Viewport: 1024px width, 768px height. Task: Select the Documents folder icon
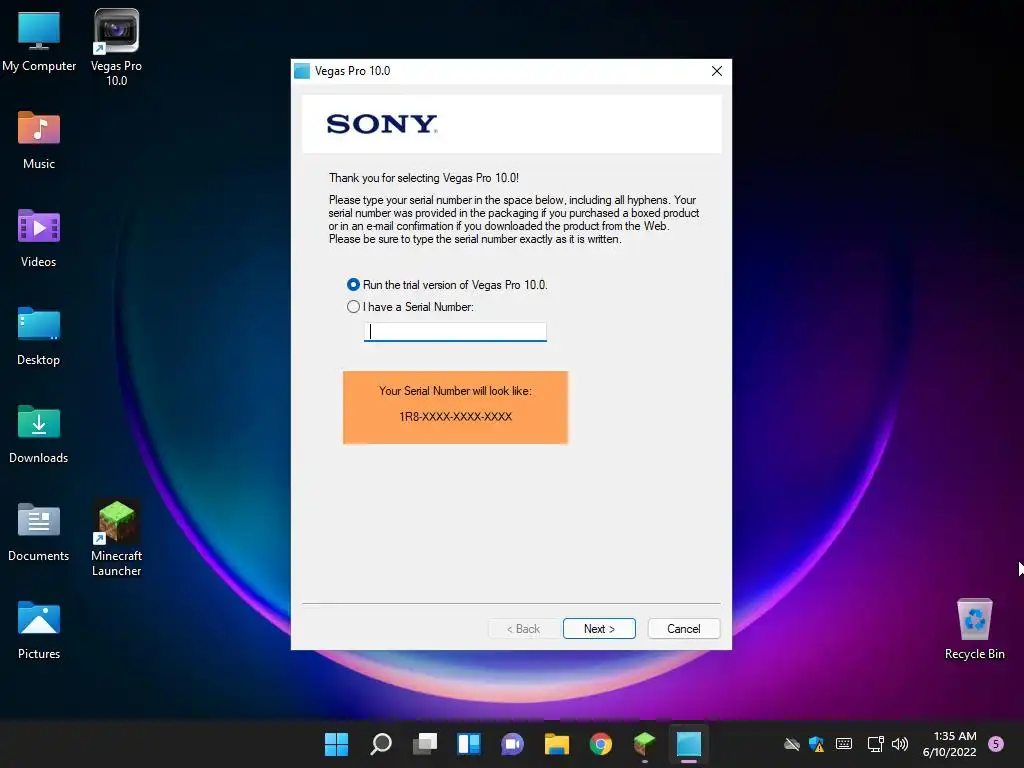(39, 532)
